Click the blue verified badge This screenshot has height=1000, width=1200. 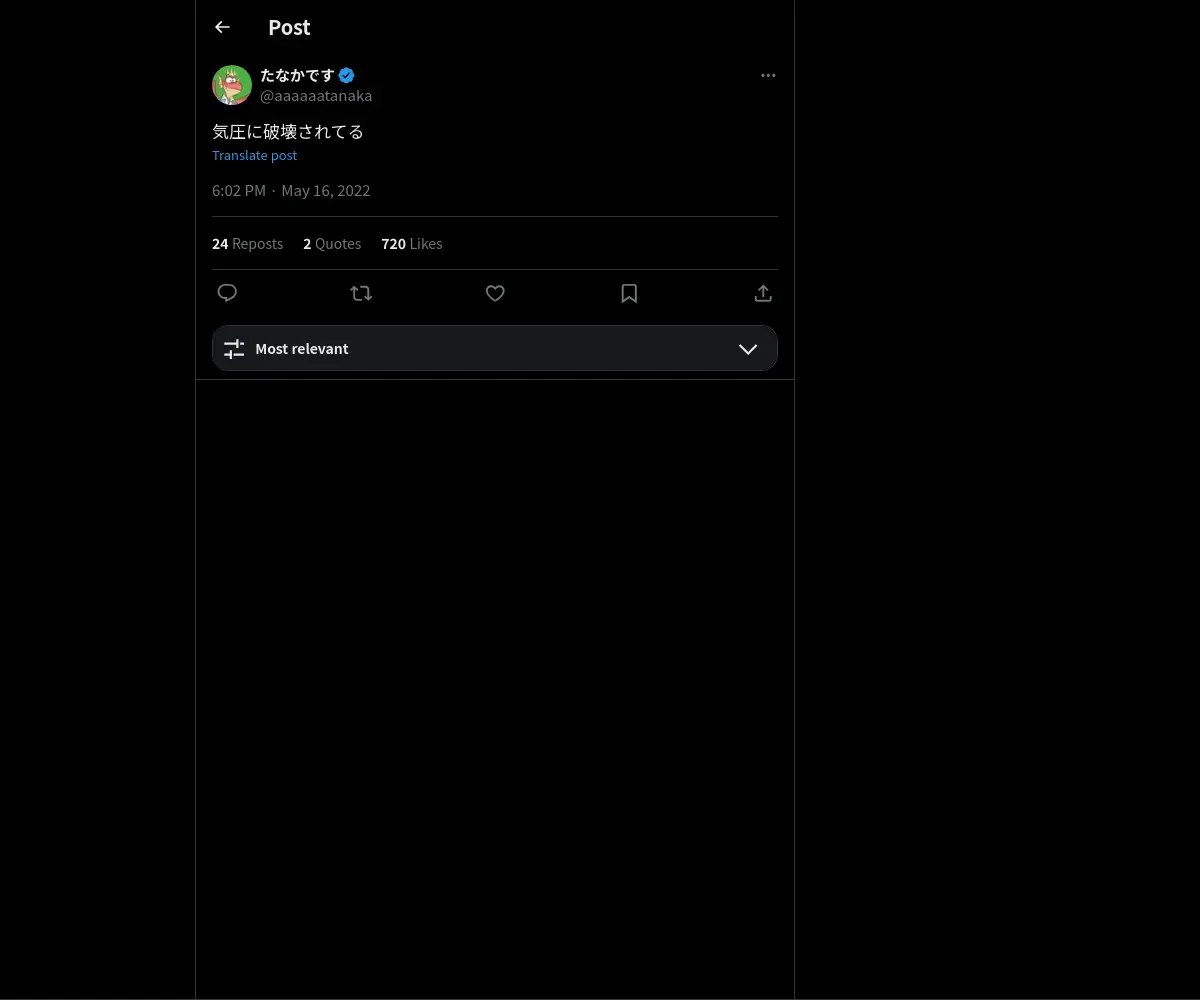pos(346,75)
